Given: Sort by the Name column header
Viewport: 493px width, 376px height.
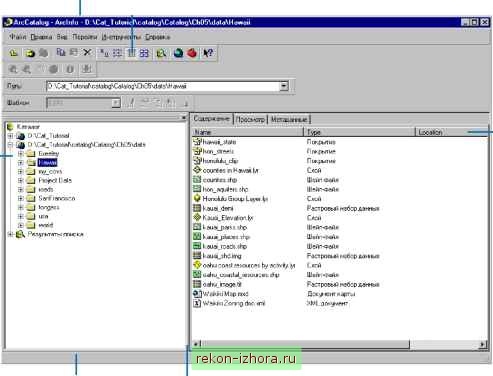Looking at the screenshot, I should [x=248, y=132].
